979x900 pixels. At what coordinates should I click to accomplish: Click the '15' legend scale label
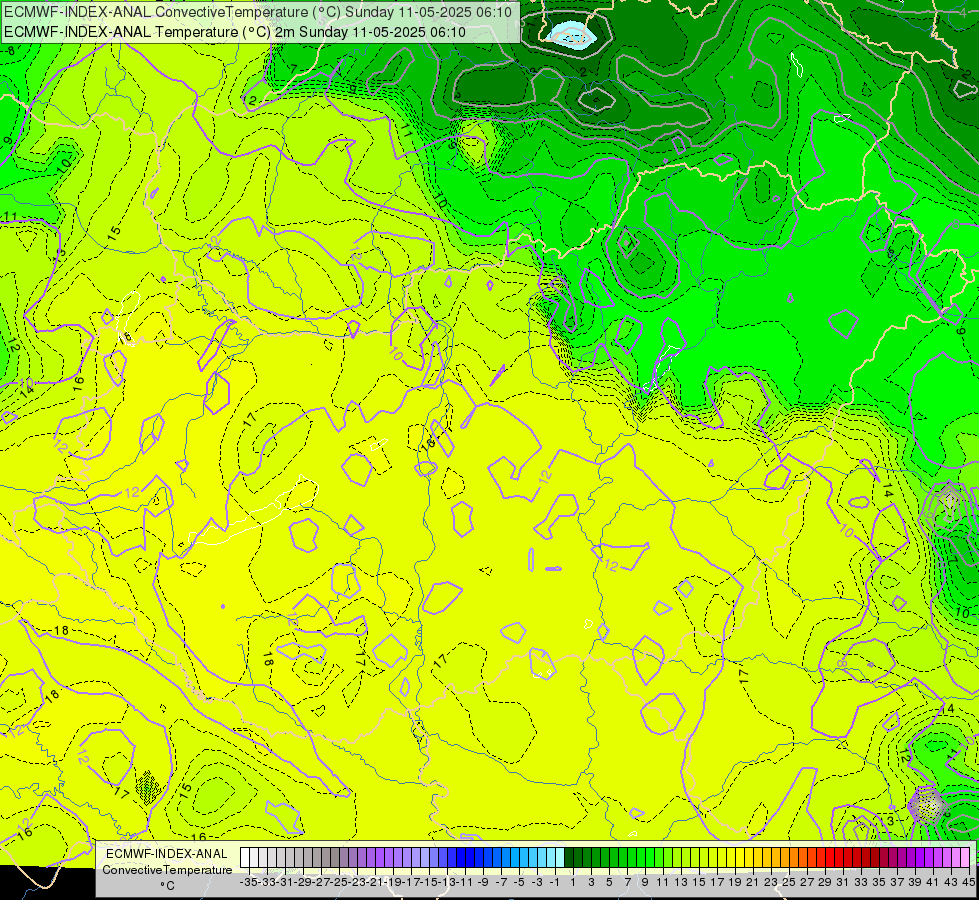pos(699,882)
